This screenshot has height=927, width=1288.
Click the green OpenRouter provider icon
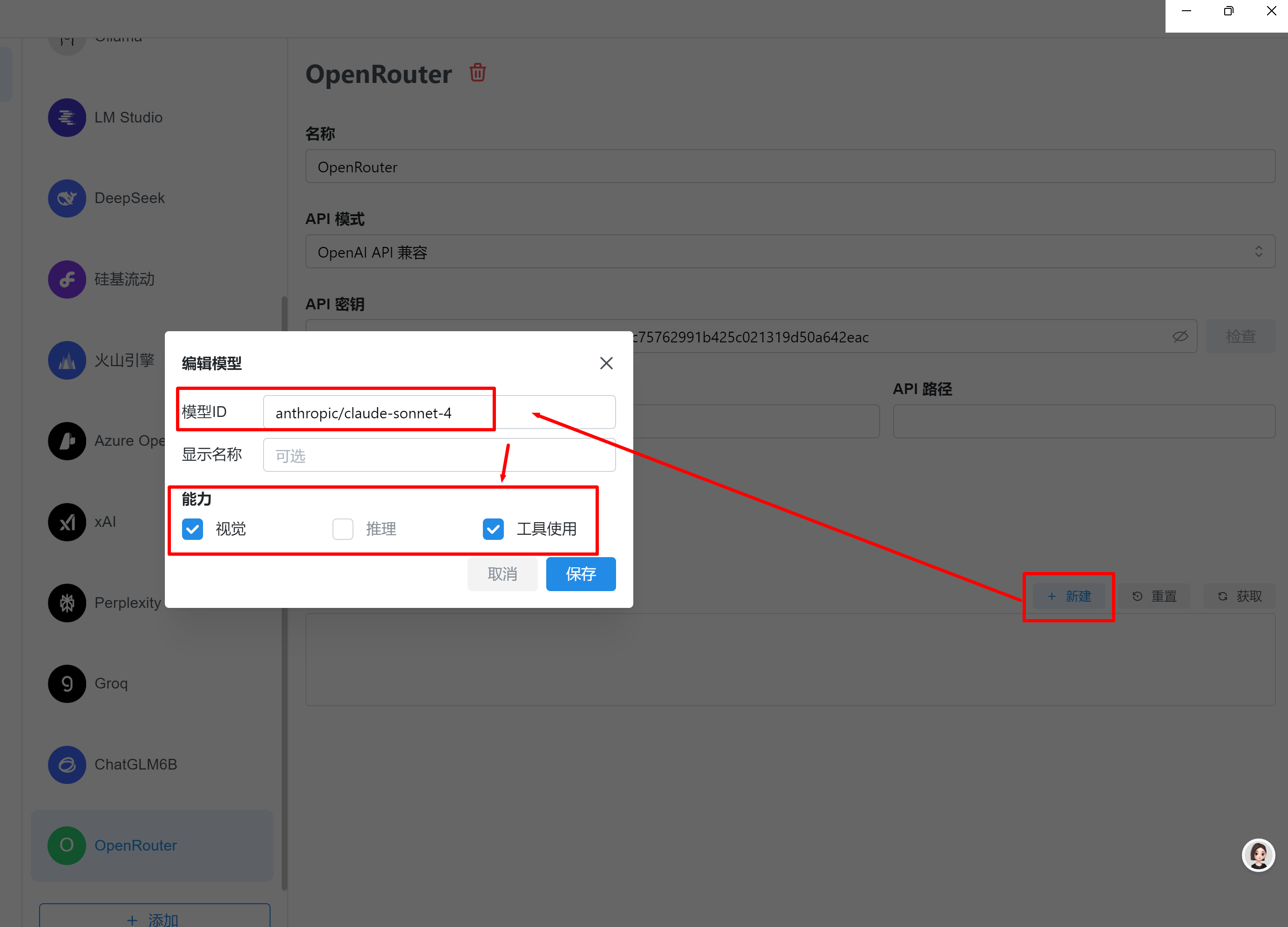click(x=67, y=845)
